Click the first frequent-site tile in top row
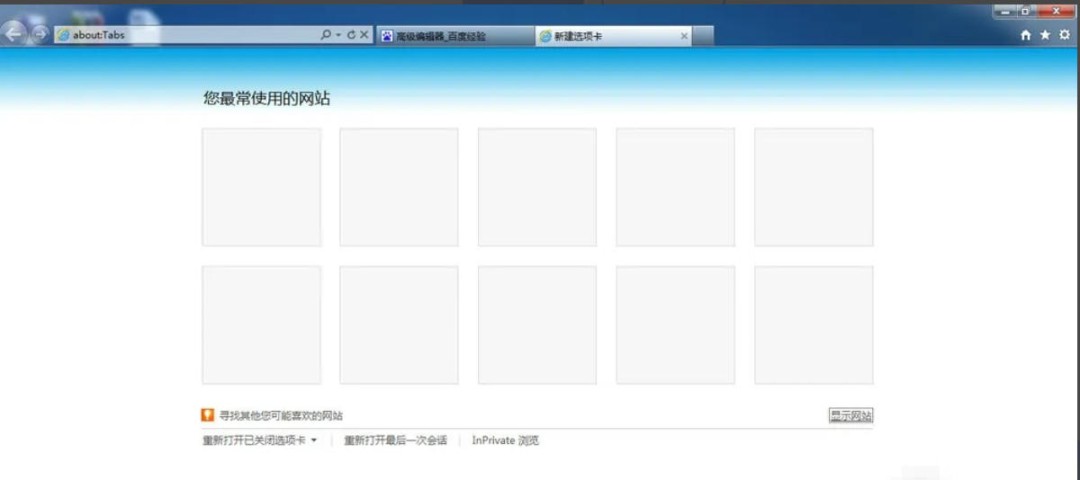 tap(261, 187)
